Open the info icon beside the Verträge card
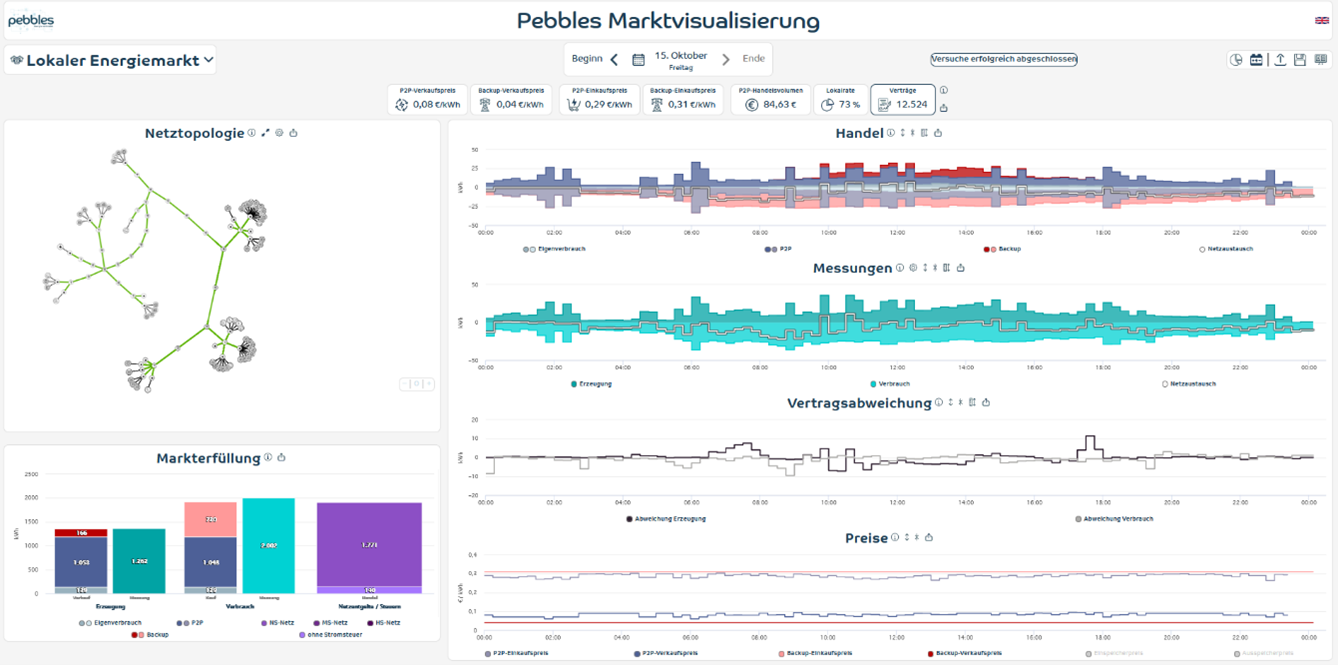Screen dimensions: 1338x665 pyautogui.click(x=944, y=91)
